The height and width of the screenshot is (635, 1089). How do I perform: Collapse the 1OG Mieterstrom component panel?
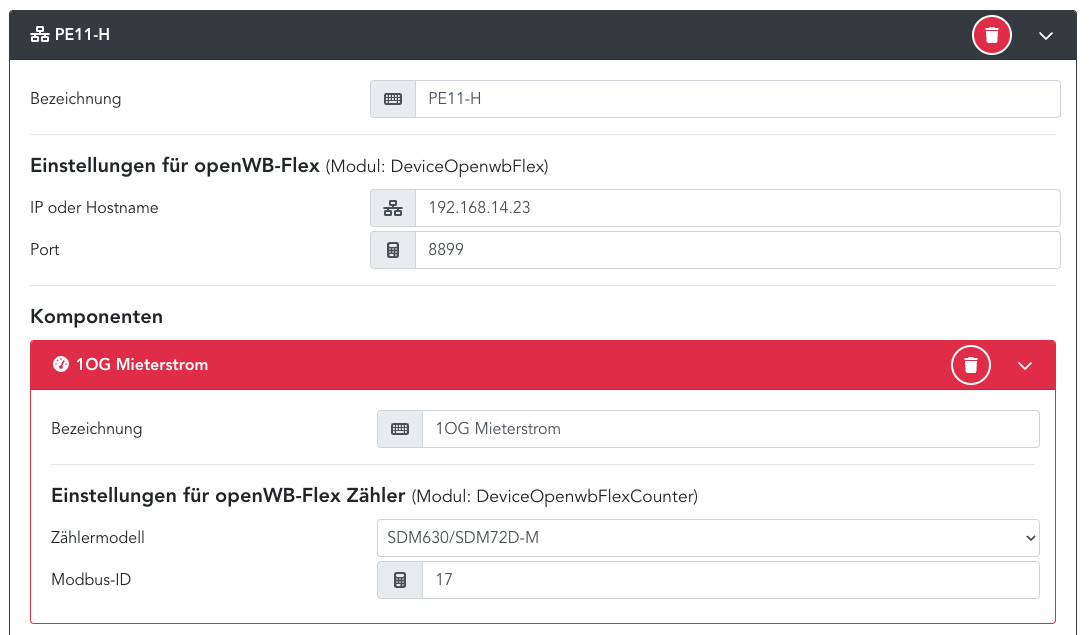coord(1024,366)
